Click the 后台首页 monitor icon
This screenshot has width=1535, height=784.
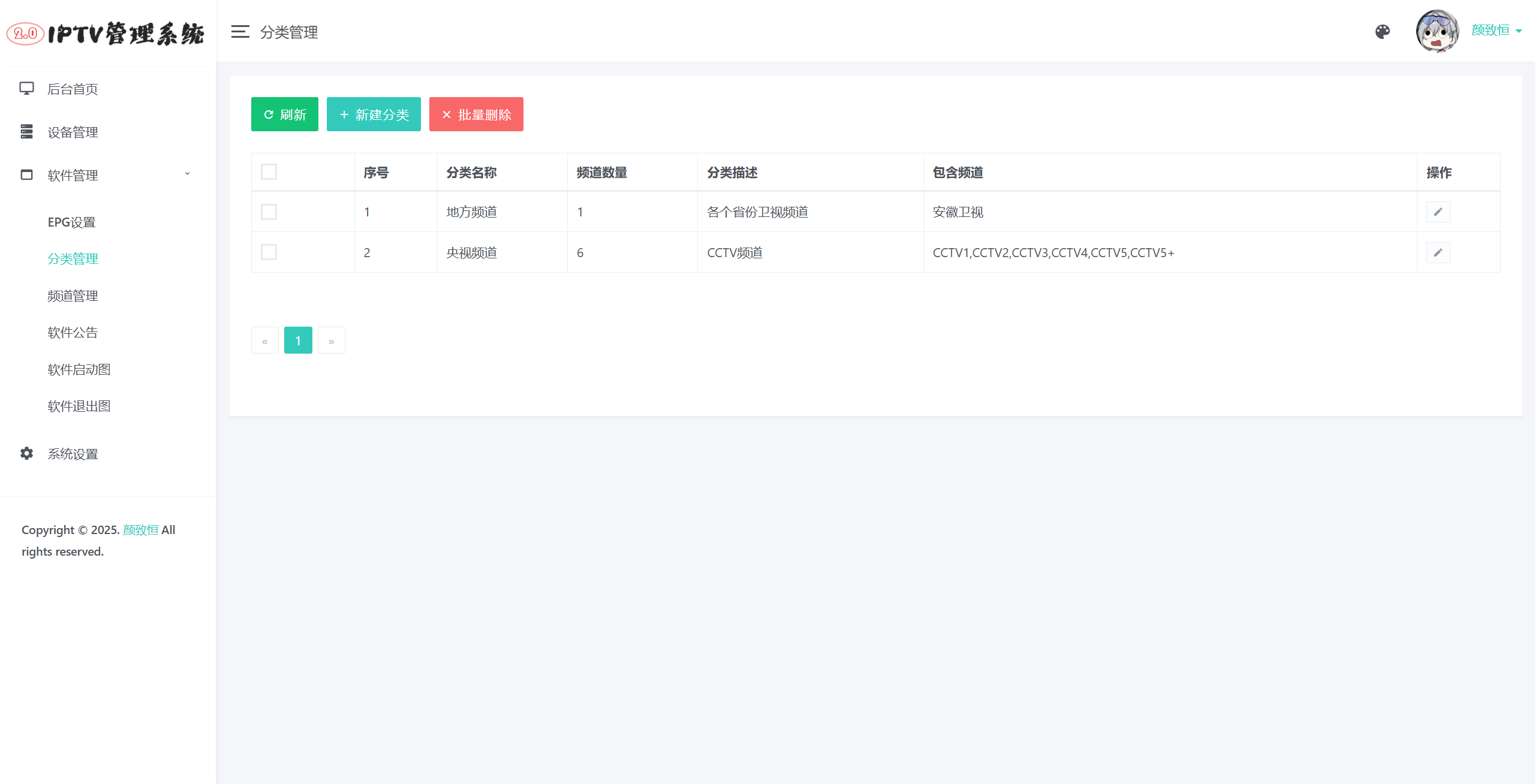coord(26,88)
